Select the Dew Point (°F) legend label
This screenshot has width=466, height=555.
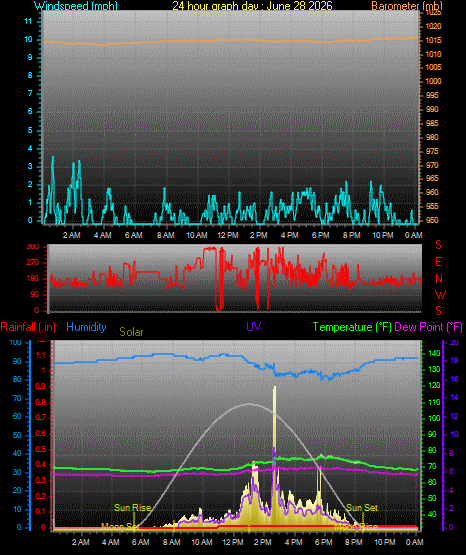[x=428, y=327]
